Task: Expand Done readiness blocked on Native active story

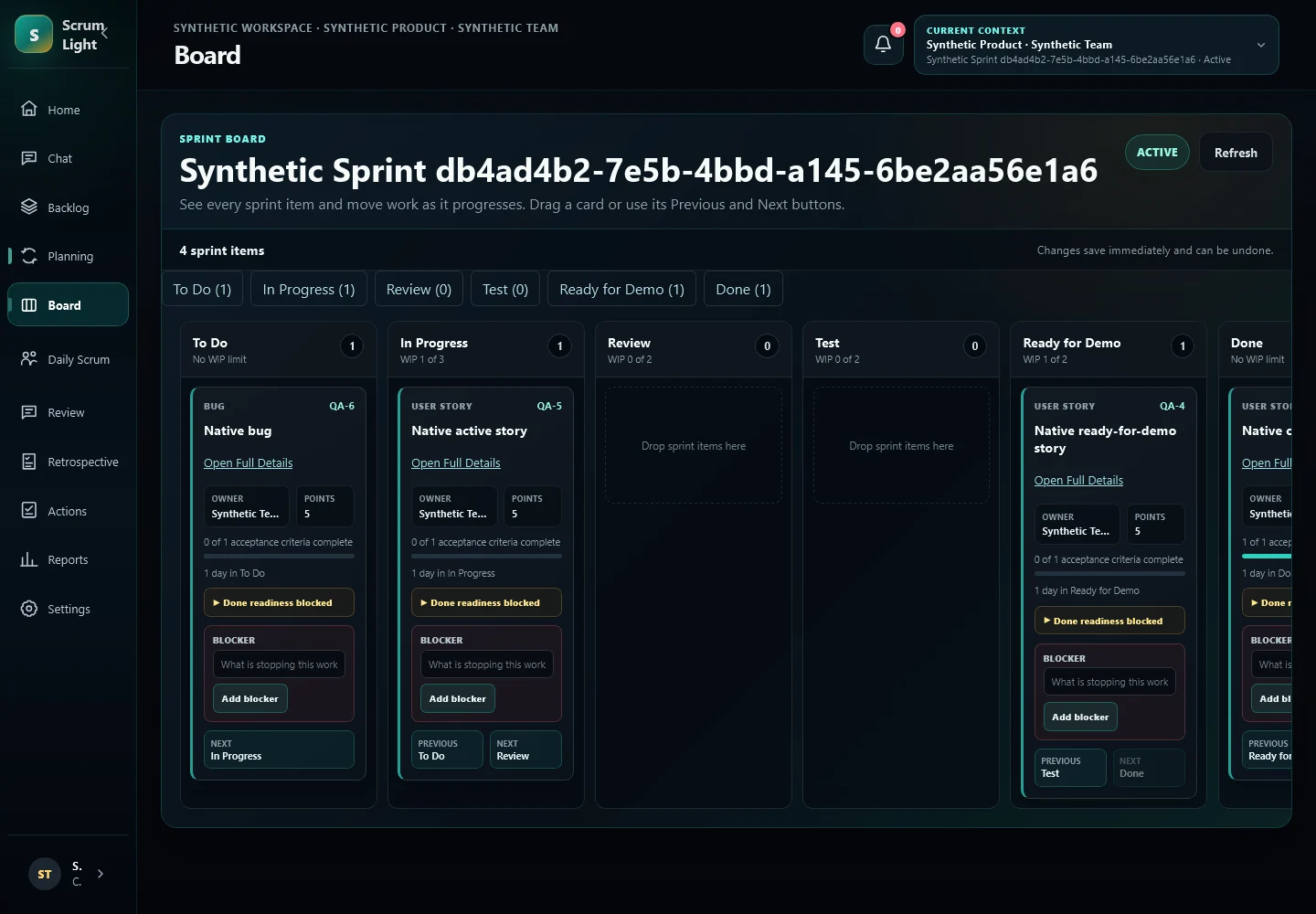Action: [486, 602]
